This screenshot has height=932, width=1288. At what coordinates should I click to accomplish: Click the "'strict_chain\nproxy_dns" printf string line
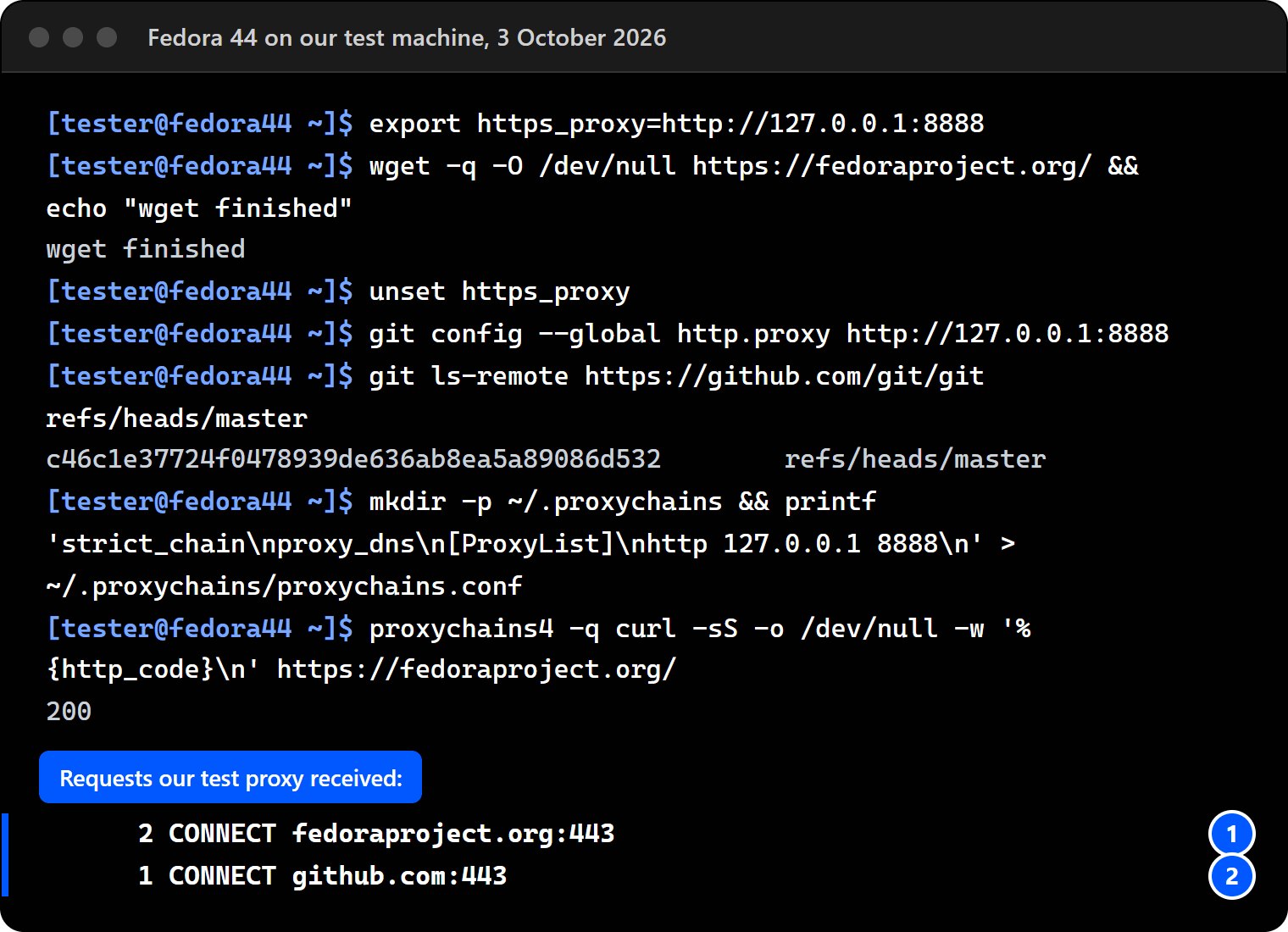coord(530,544)
